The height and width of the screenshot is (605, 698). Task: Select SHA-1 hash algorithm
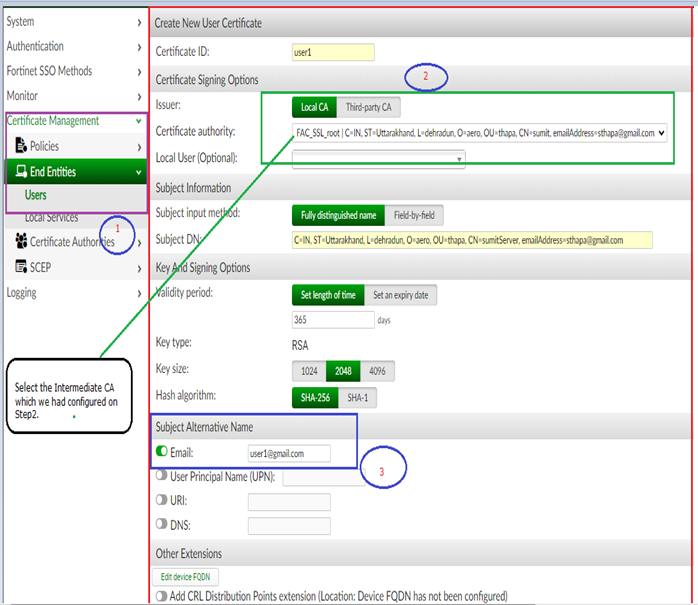(357, 397)
